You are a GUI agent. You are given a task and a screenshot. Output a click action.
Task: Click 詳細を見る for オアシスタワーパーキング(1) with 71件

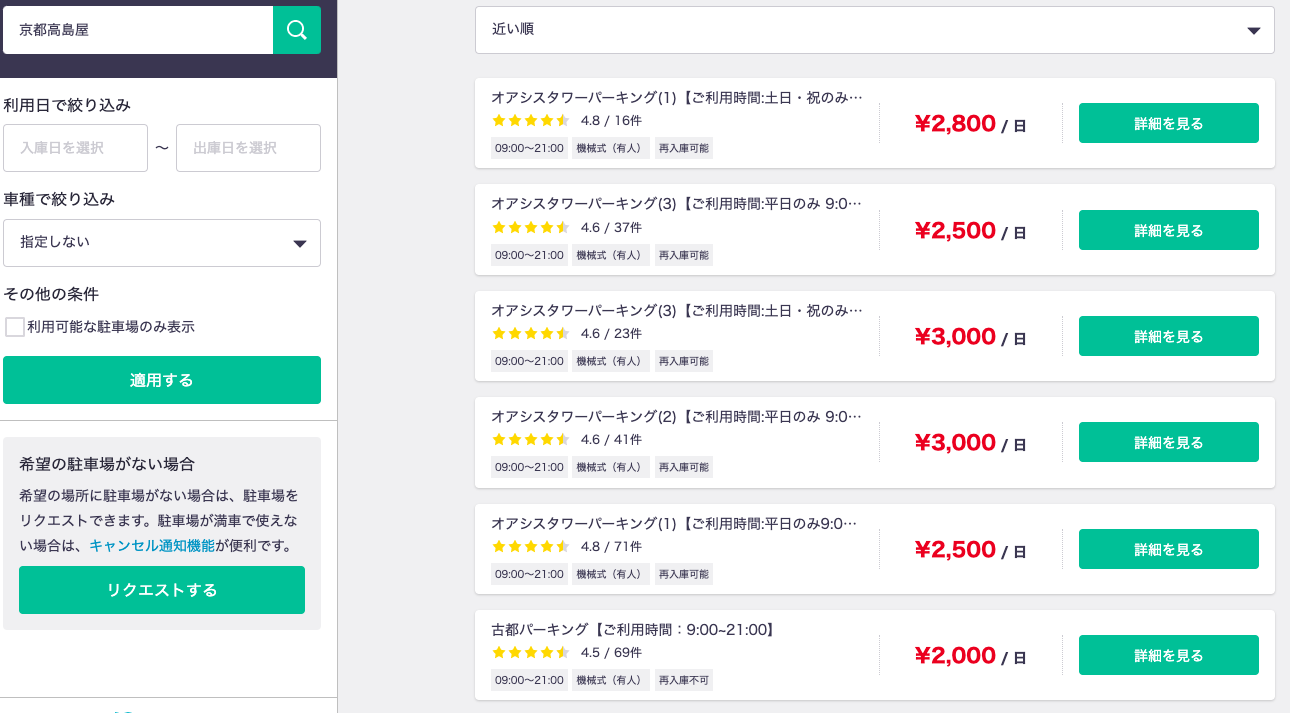pos(1168,549)
